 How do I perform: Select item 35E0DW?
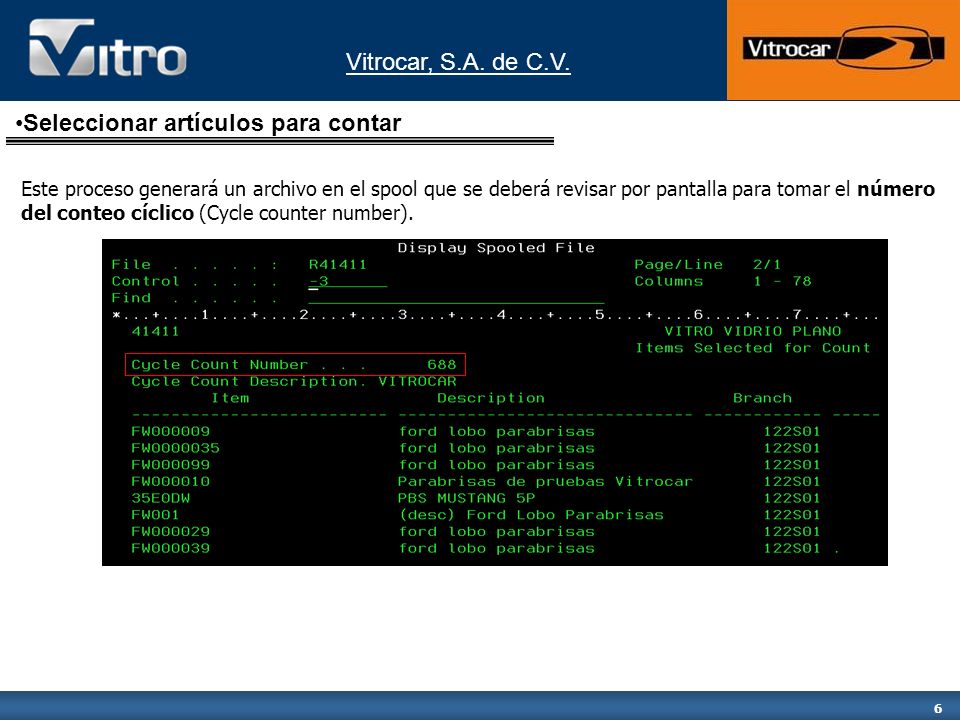click(x=160, y=498)
